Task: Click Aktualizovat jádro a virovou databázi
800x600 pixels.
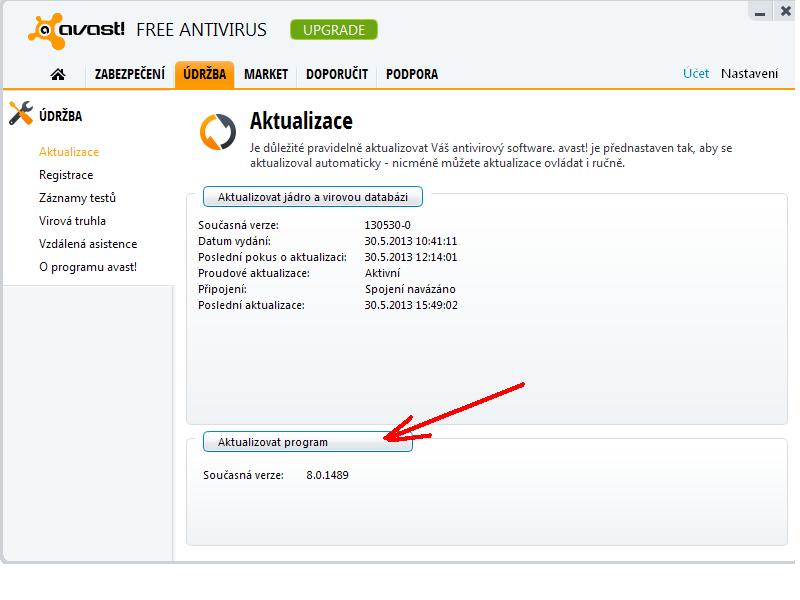Action: 313,197
